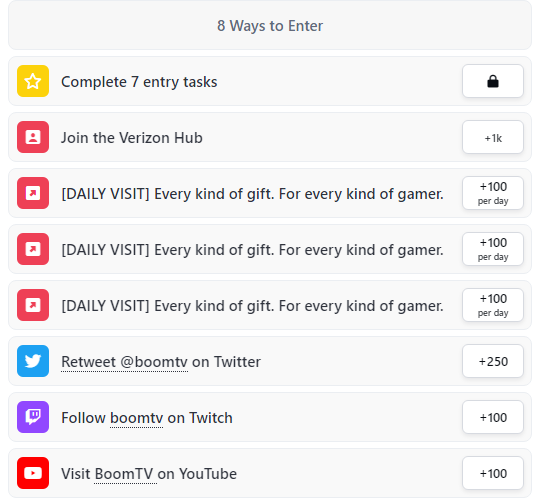Select Complete 7 entry tasks text

139,82
